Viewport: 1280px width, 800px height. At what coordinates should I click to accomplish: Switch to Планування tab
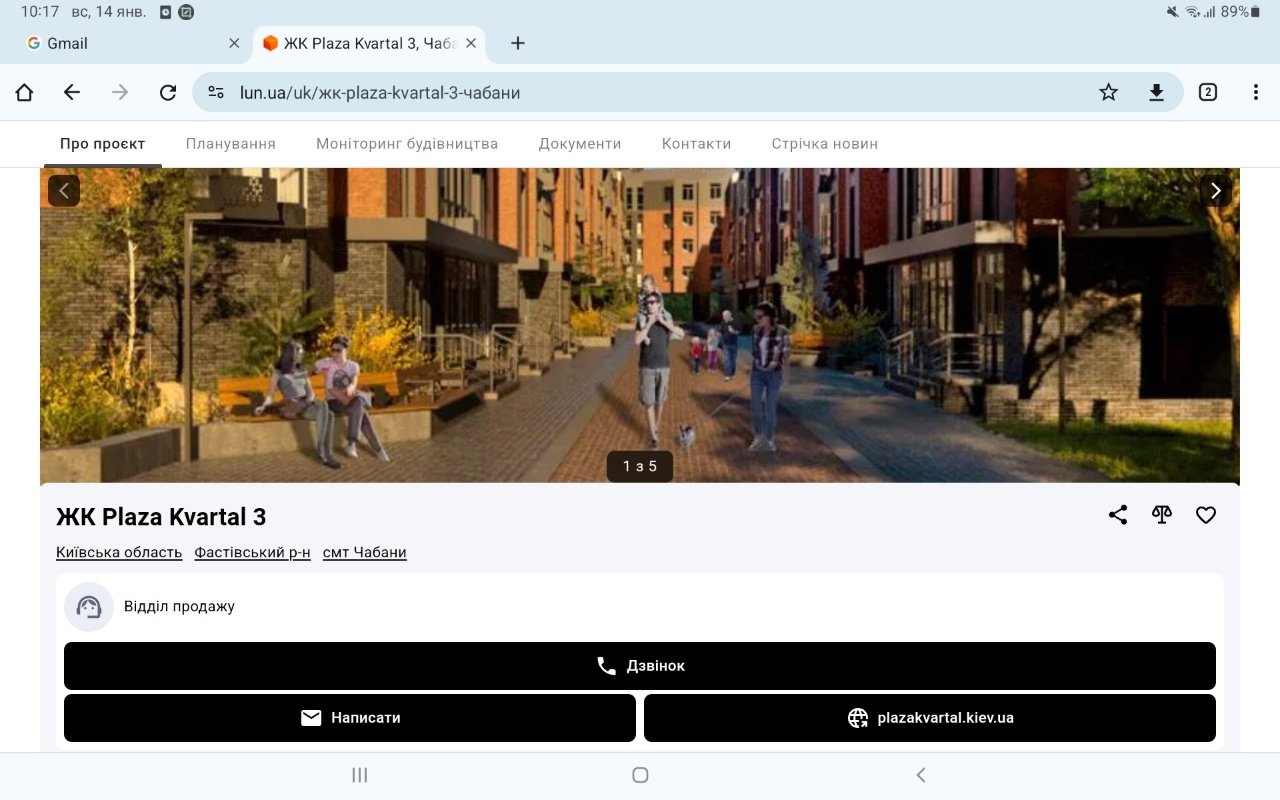coord(230,144)
